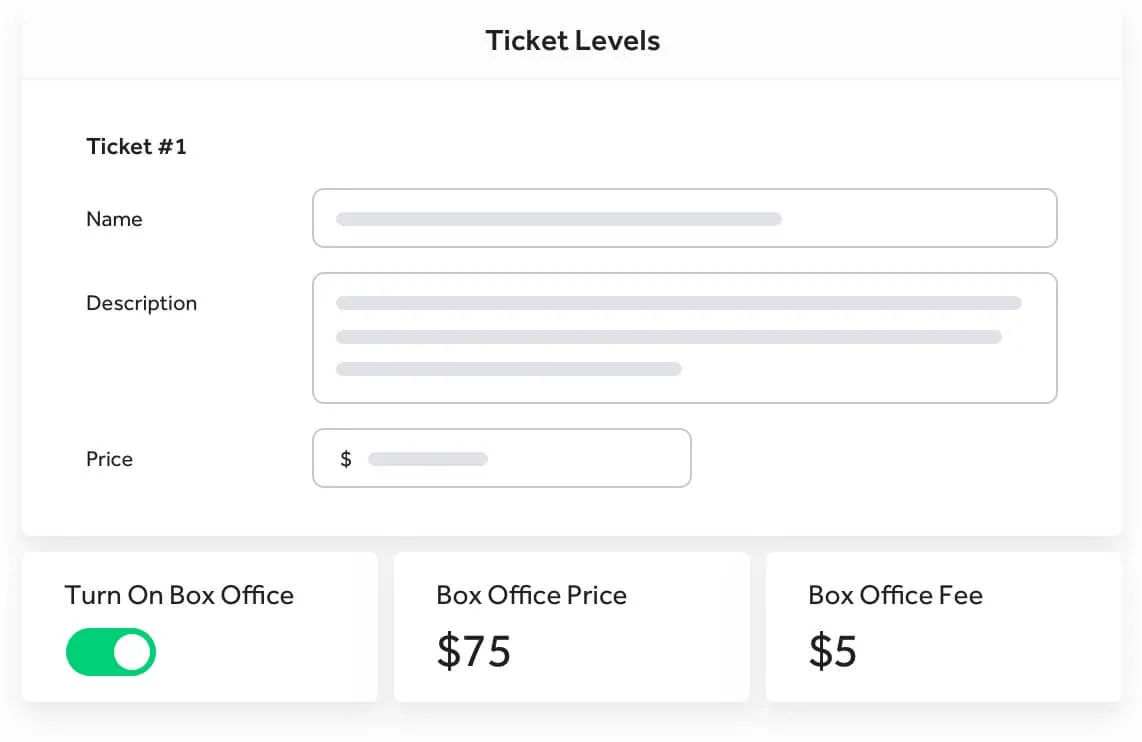Select the placeholder bar in the Name field
The image size is (1142, 742).
coord(557,218)
